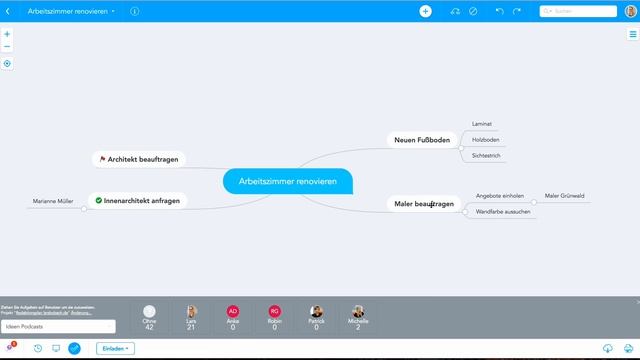Click Anke's AD avatar

pos(233,311)
